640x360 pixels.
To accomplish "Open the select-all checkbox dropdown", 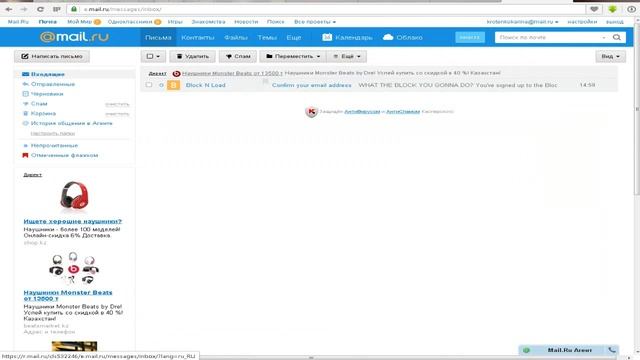I will (x=153, y=56).
